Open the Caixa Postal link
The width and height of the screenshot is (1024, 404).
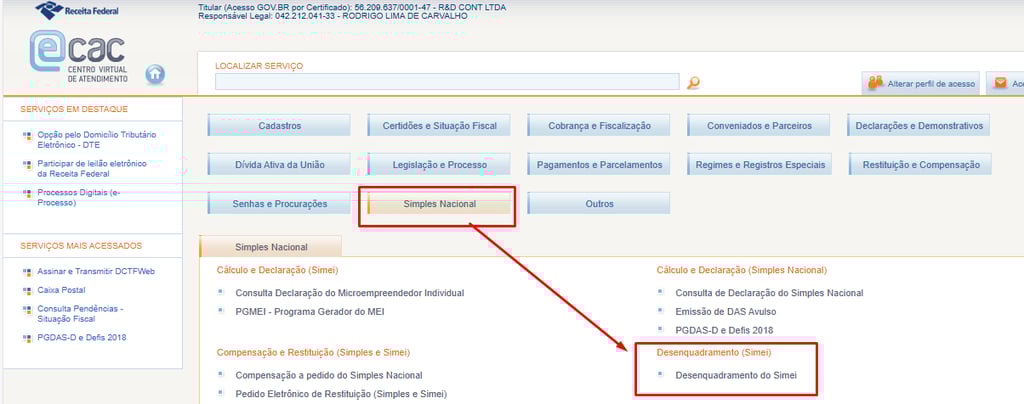click(61, 290)
